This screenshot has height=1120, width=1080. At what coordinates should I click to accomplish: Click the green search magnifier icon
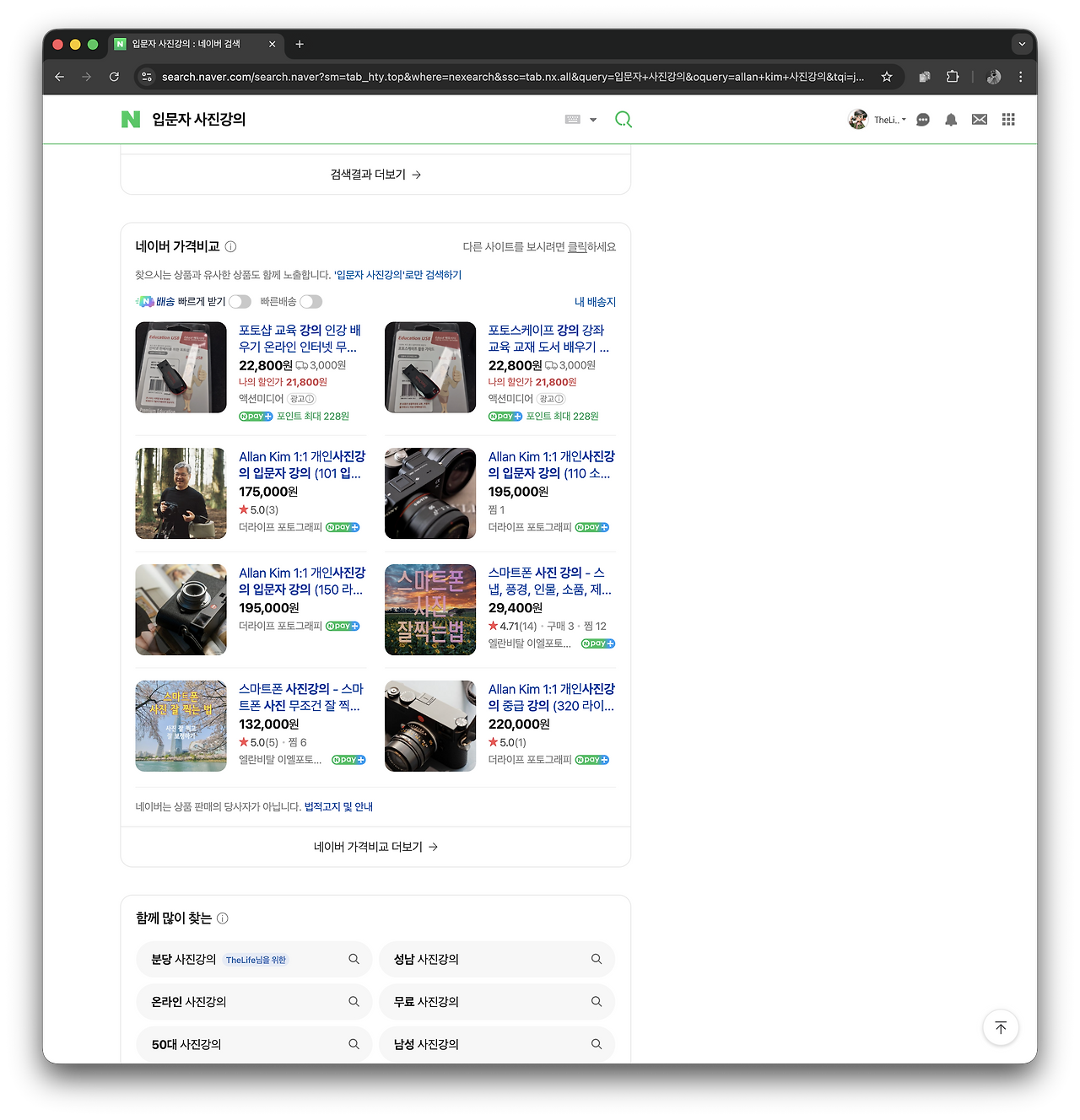(624, 120)
